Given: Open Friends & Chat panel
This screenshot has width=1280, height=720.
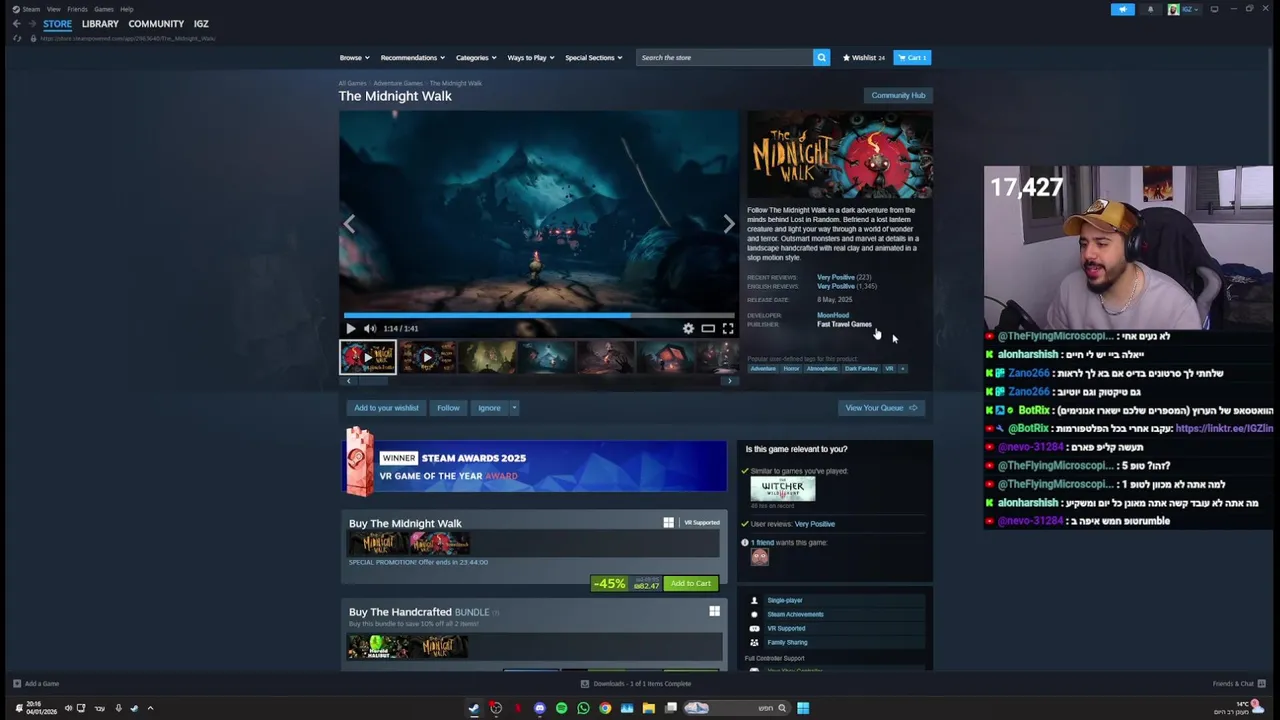Looking at the screenshot, I should [1239, 684].
